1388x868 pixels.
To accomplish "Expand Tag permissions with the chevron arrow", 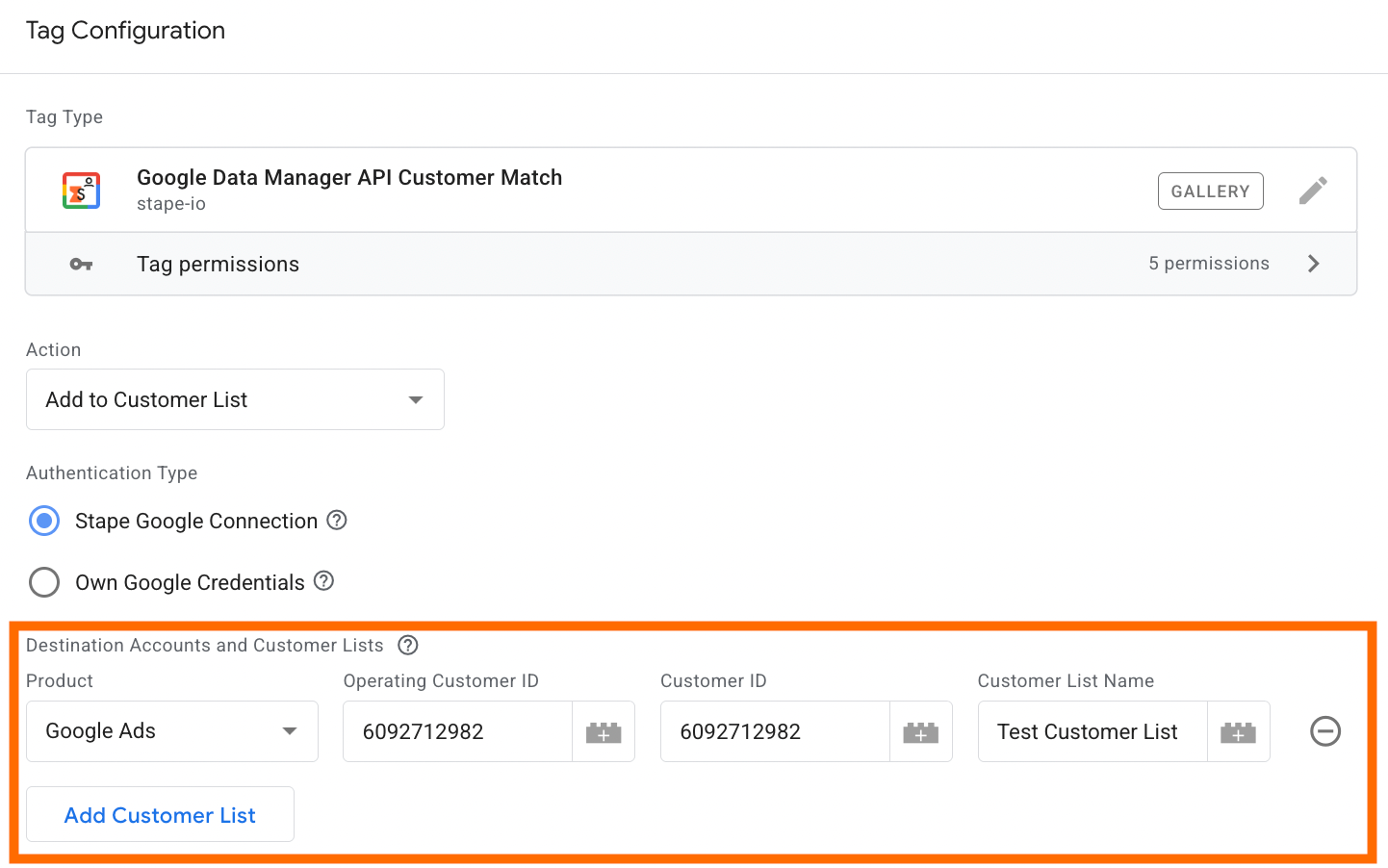I will pyautogui.click(x=1314, y=264).
